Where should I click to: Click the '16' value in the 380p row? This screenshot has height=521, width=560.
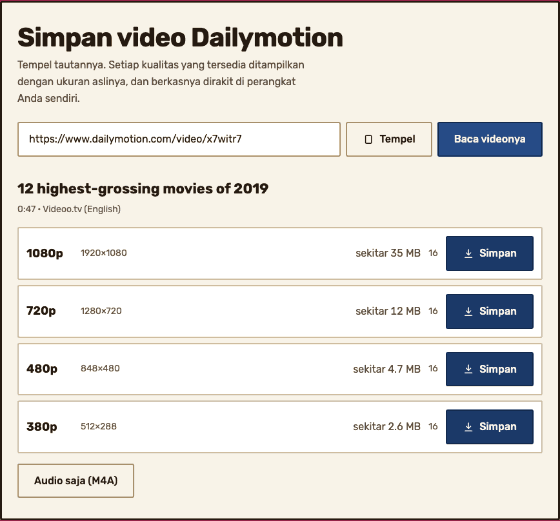pyautogui.click(x=433, y=426)
